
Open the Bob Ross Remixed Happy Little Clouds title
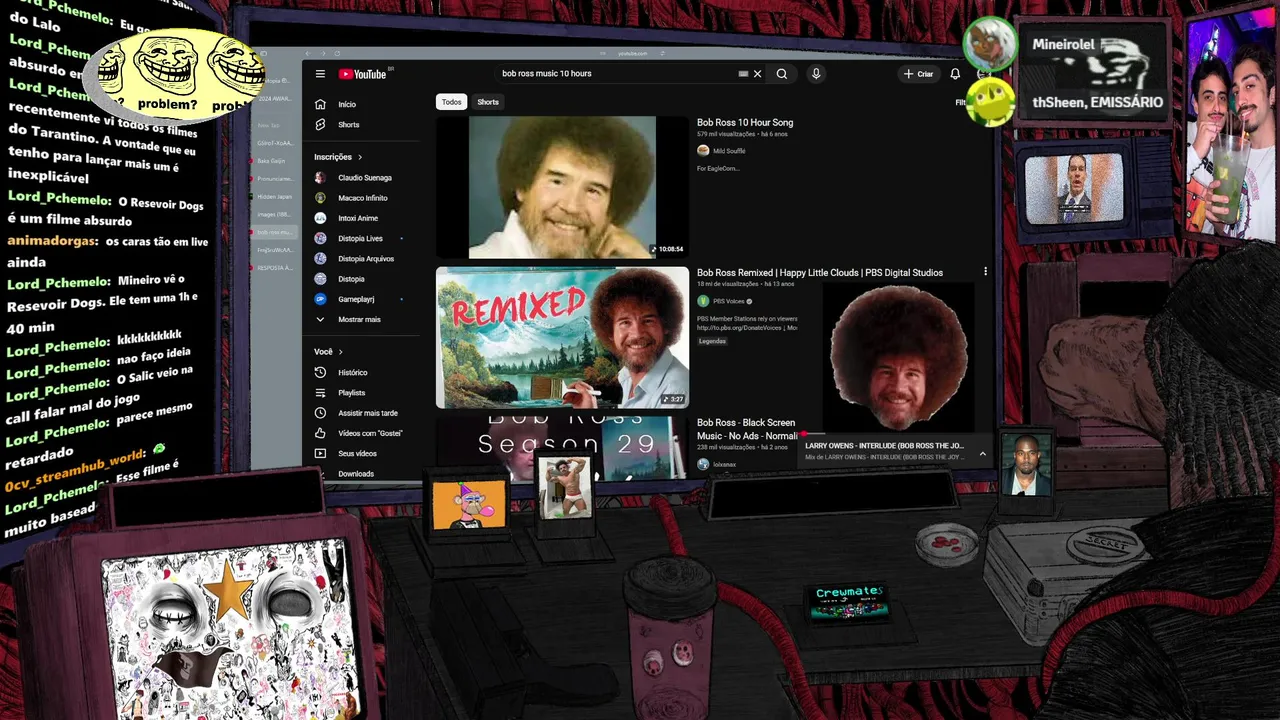coord(820,273)
